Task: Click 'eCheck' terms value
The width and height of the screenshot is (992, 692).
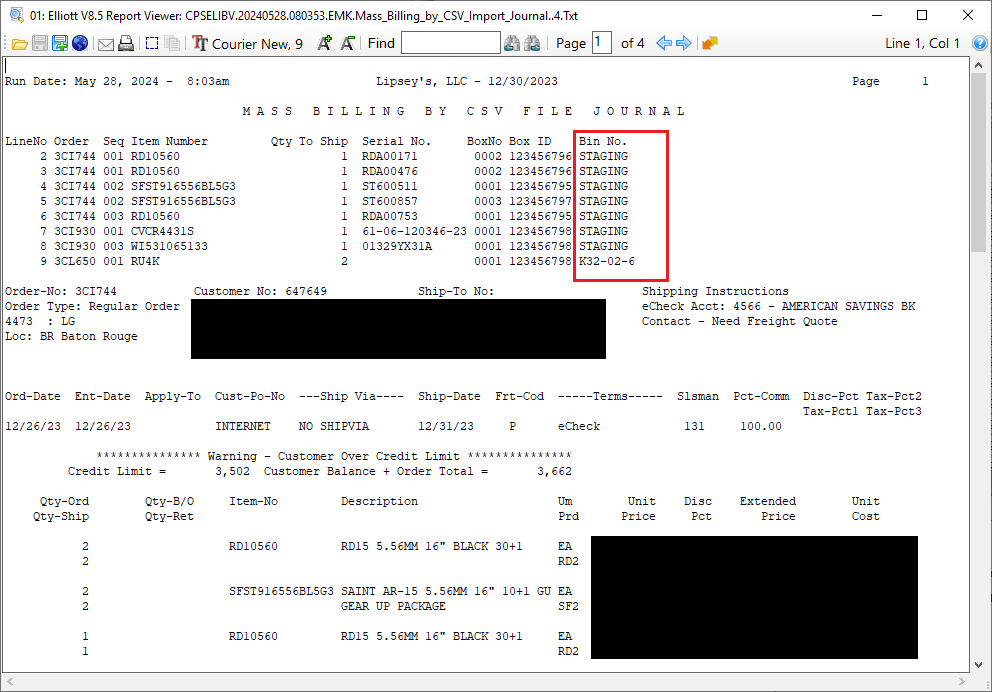Action: pyautogui.click(x=579, y=426)
